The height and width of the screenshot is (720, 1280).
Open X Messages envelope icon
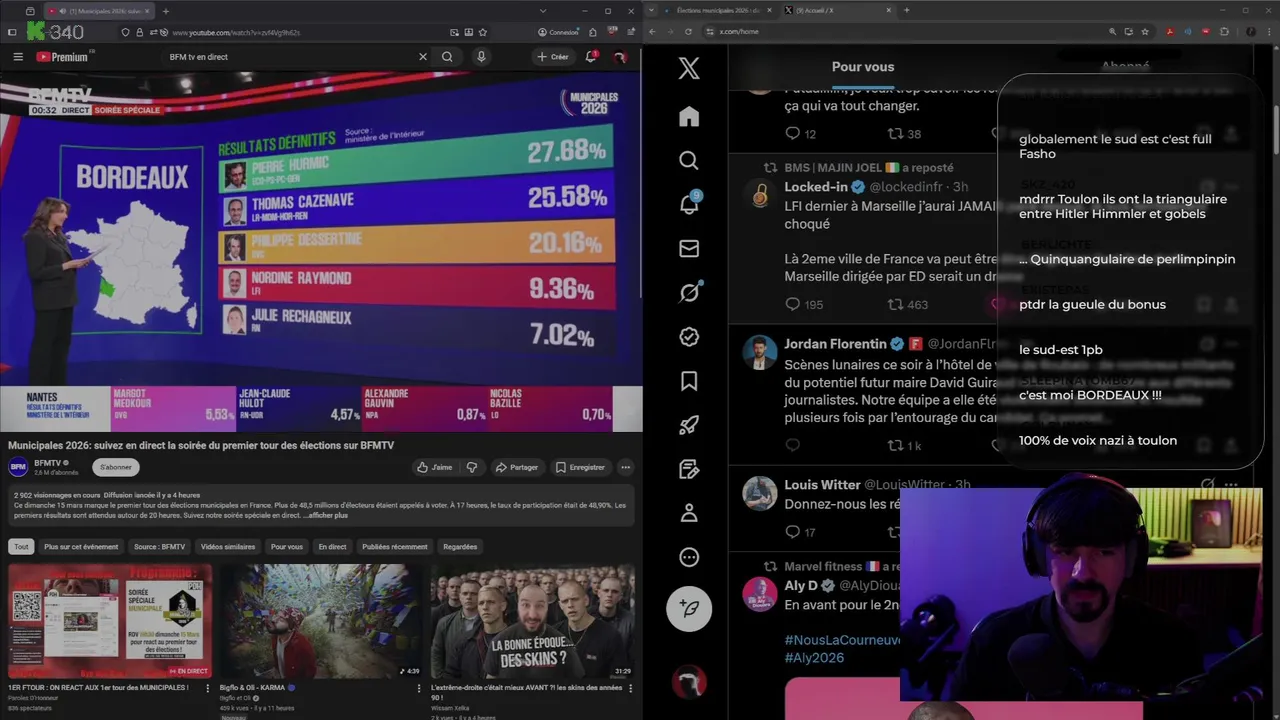(x=689, y=249)
